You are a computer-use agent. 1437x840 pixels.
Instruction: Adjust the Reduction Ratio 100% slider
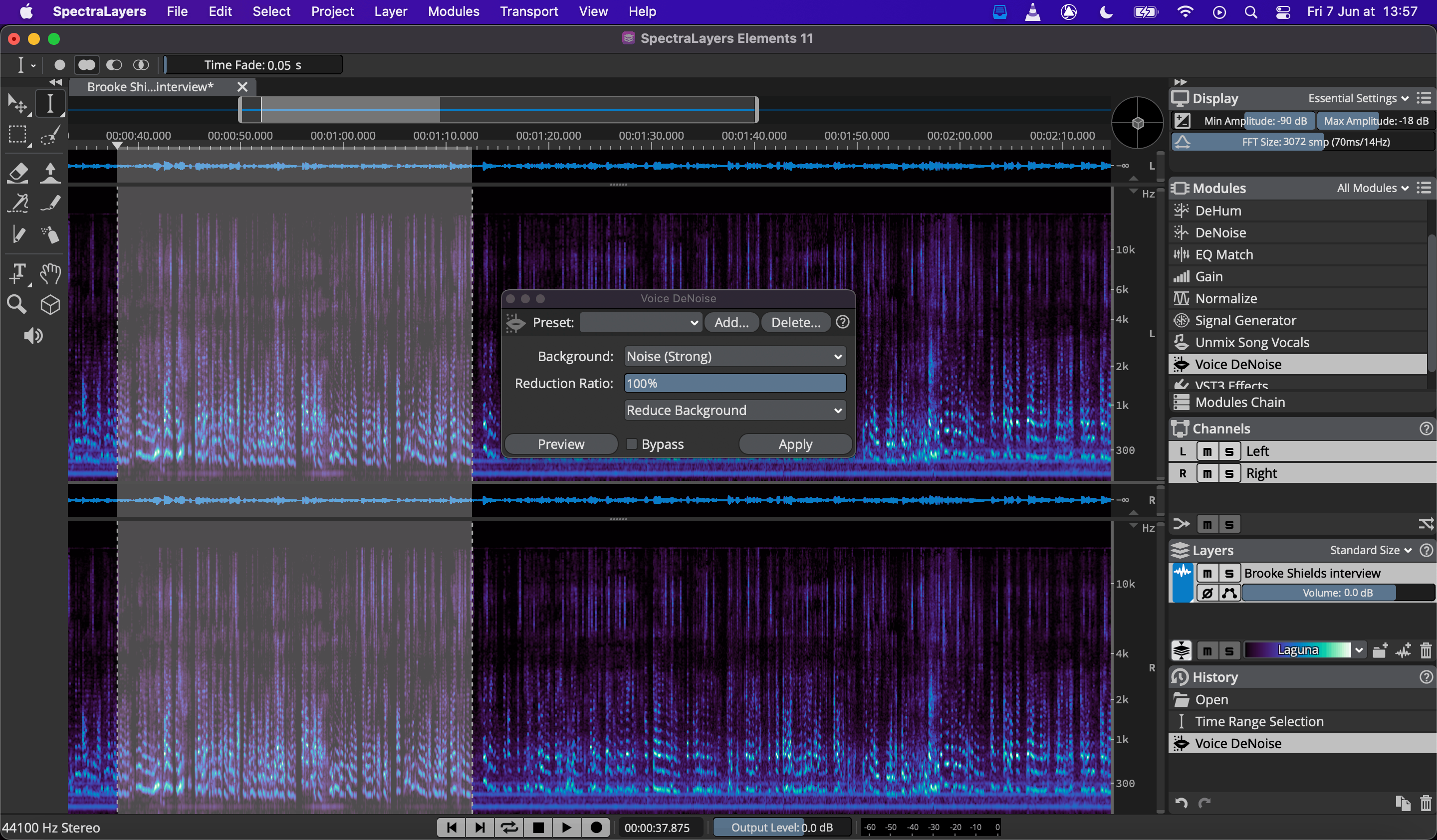pos(734,383)
